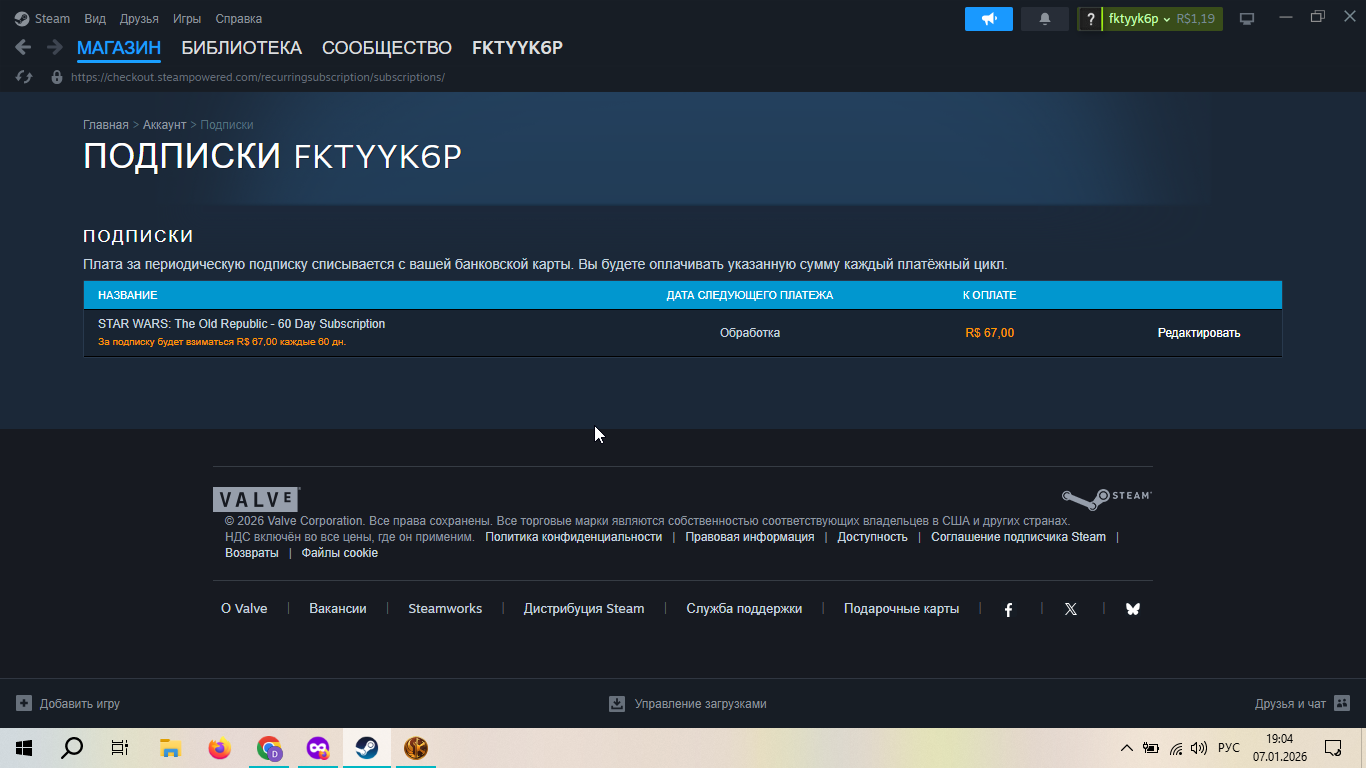
Task: Open the Вакансии footer link
Action: (x=338, y=609)
